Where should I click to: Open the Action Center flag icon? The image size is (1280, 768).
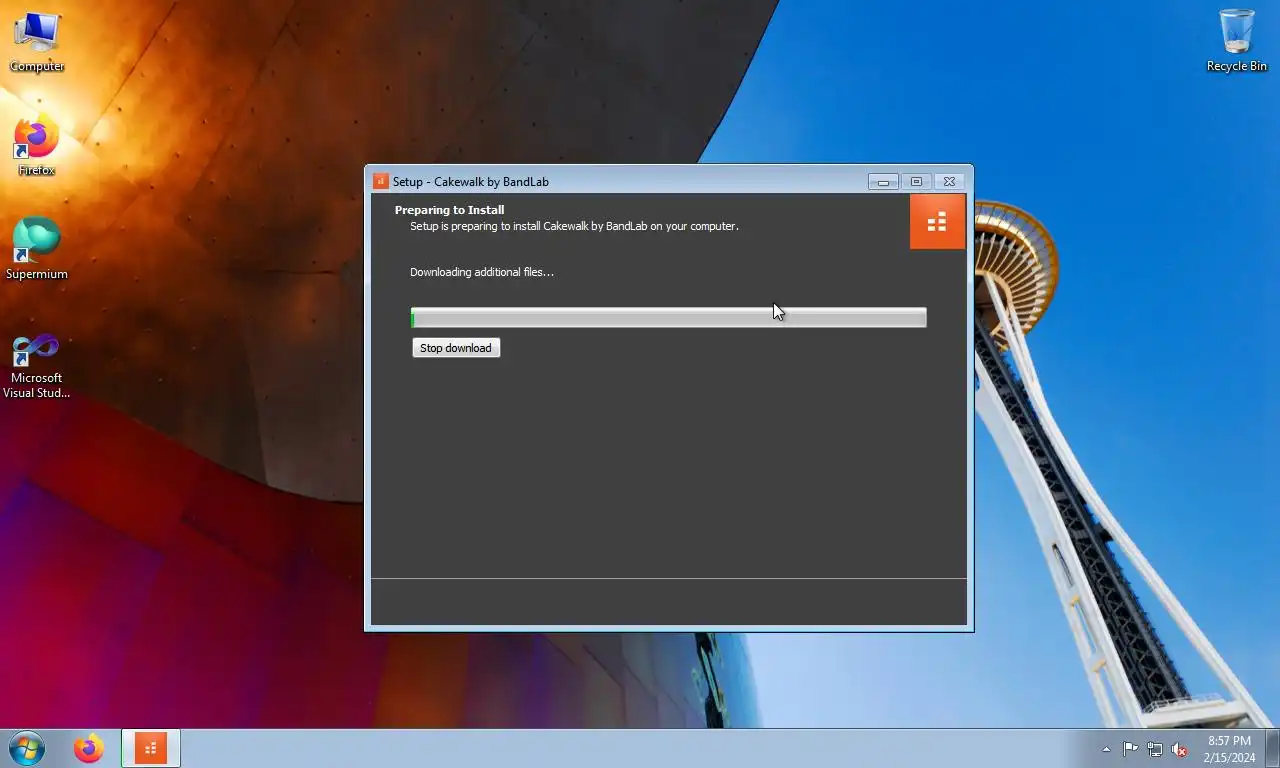point(1130,749)
